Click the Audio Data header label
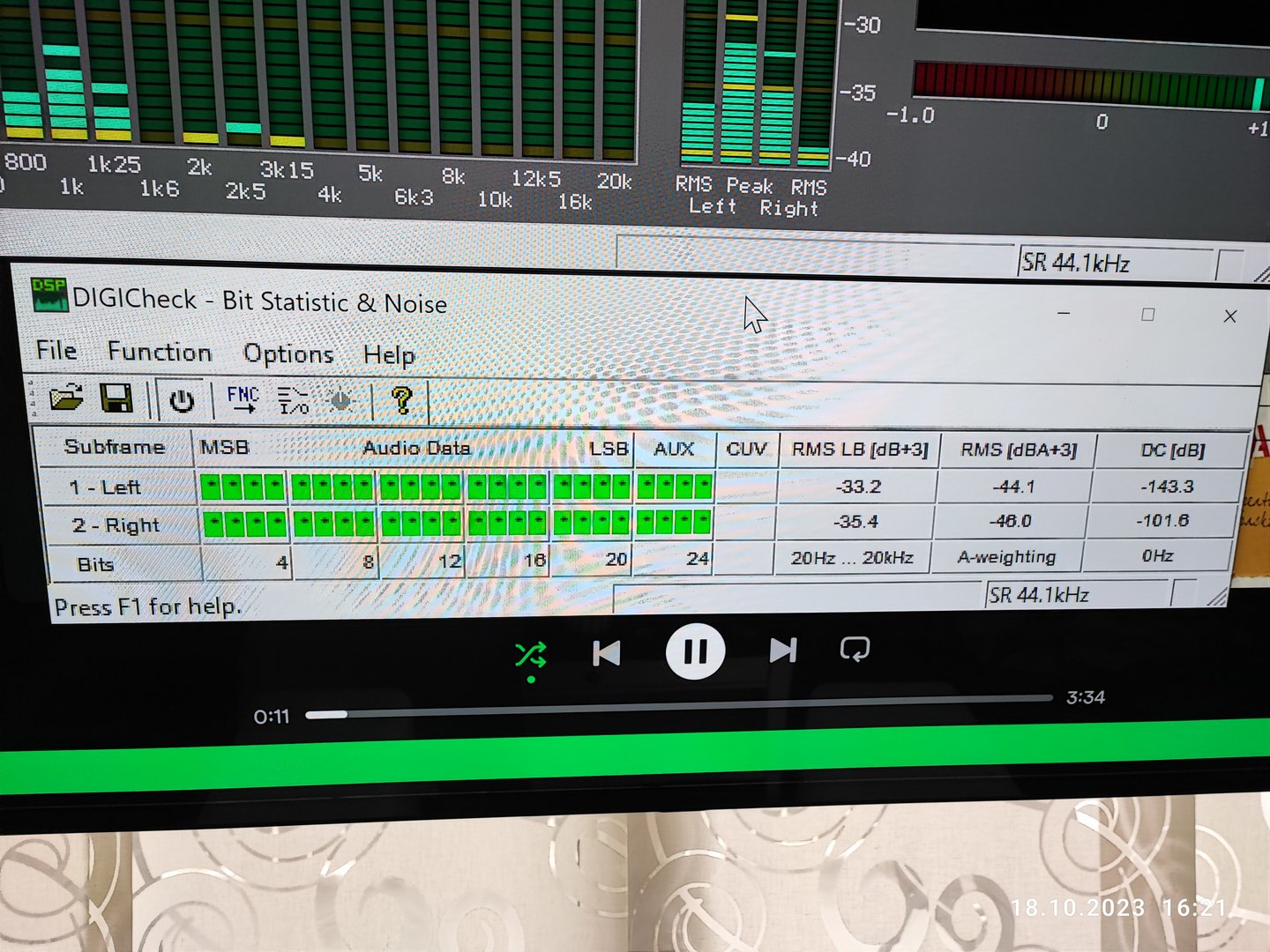This screenshot has width=1270, height=952. click(416, 448)
